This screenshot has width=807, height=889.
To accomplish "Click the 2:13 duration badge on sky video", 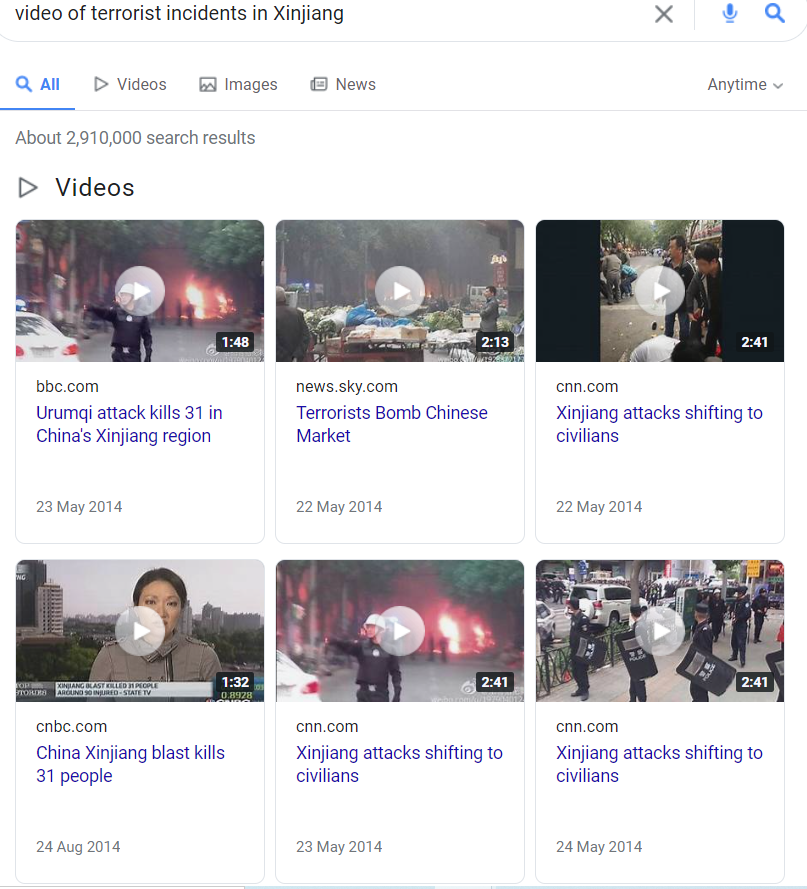I will (495, 342).
